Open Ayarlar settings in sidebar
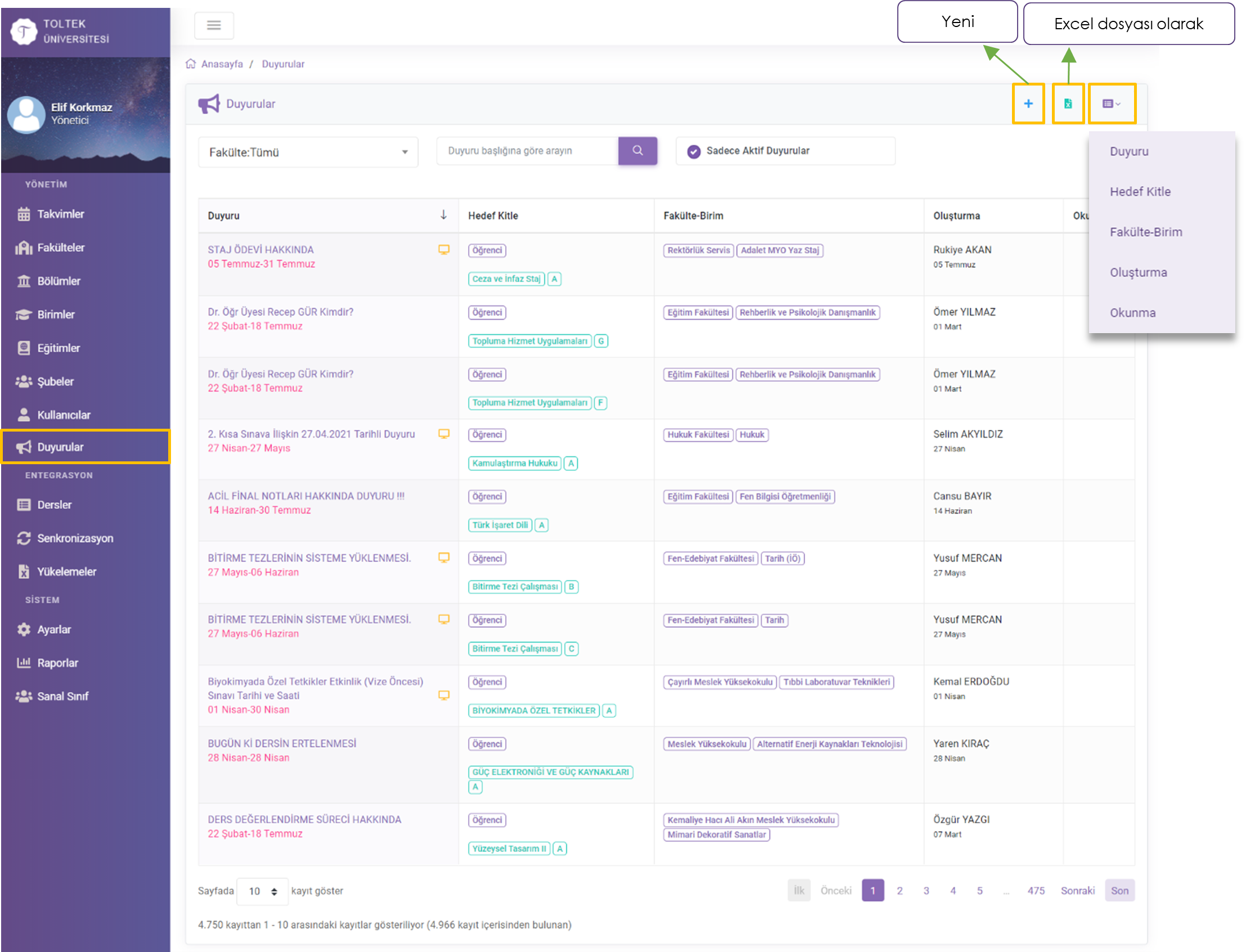1246x952 pixels. [54, 630]
